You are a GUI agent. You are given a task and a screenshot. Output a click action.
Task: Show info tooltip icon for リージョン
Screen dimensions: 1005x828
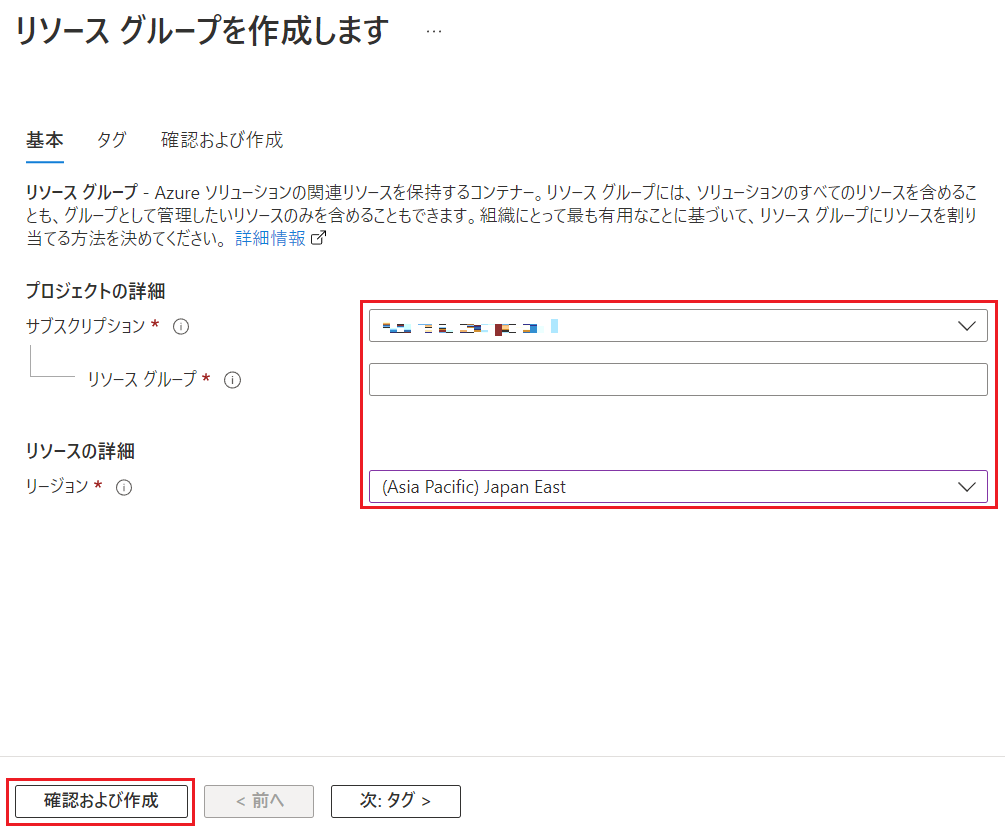click(x=124, y=488)
